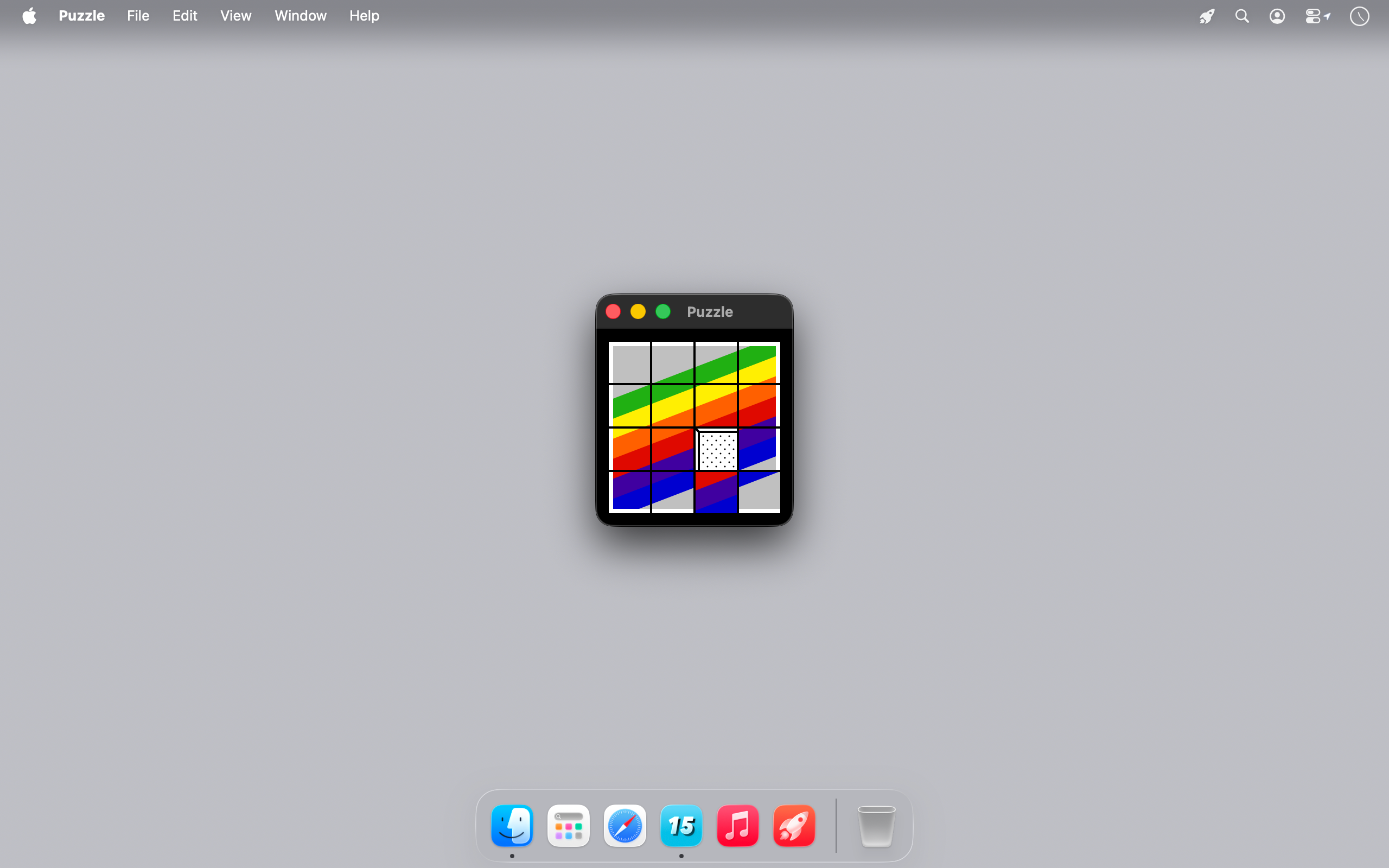Open Music from the Dock

point(737,826)
